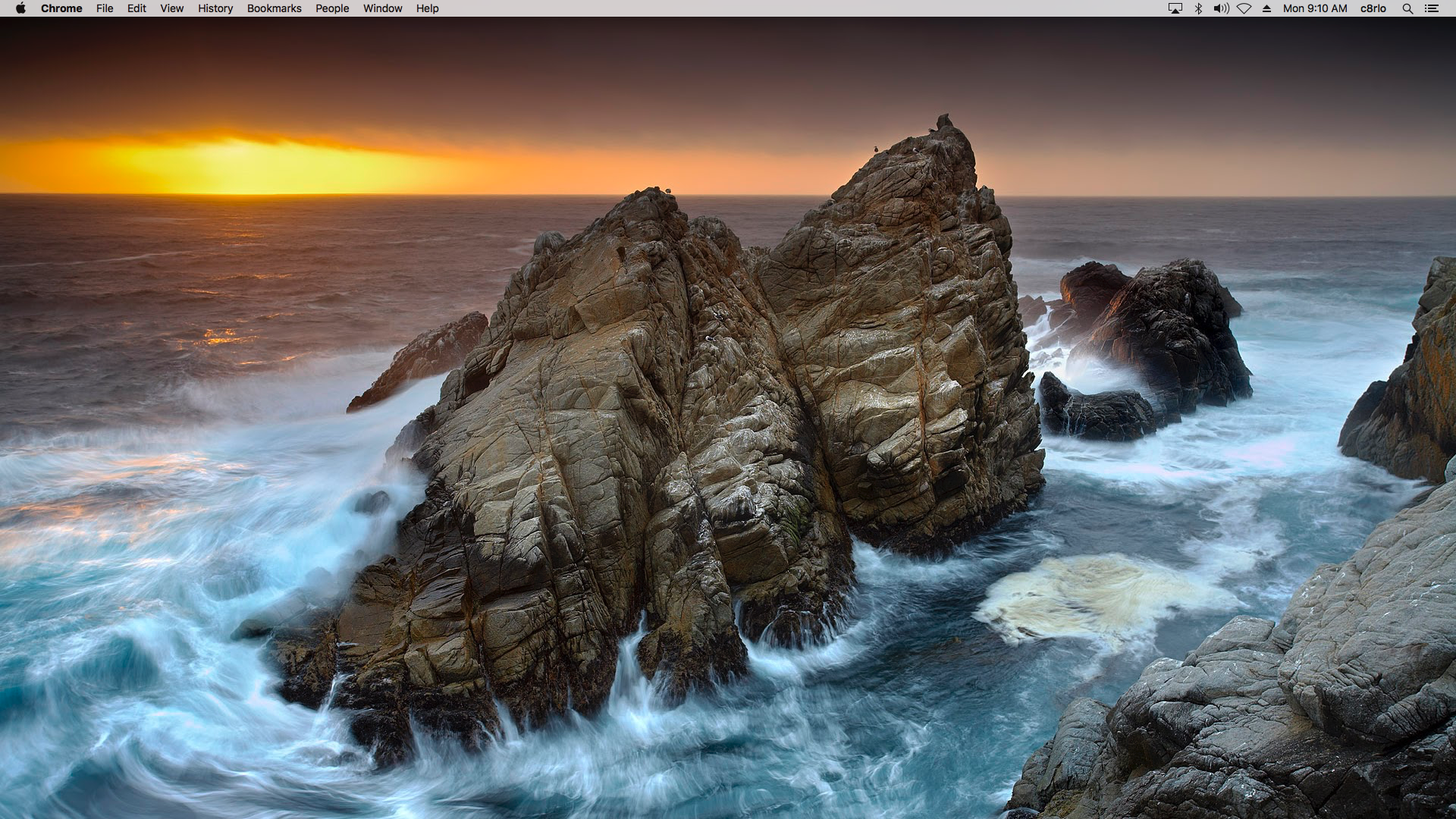Open Spotlight search magnifier
1456x819 pixels.
click(1407, 8)
